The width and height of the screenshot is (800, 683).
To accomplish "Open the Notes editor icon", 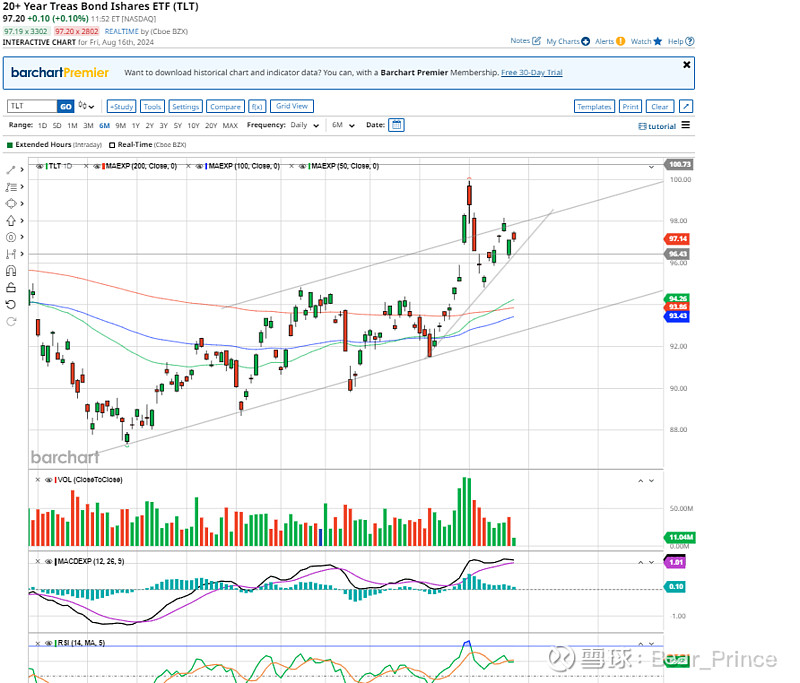I will click(x=536, y=41).
